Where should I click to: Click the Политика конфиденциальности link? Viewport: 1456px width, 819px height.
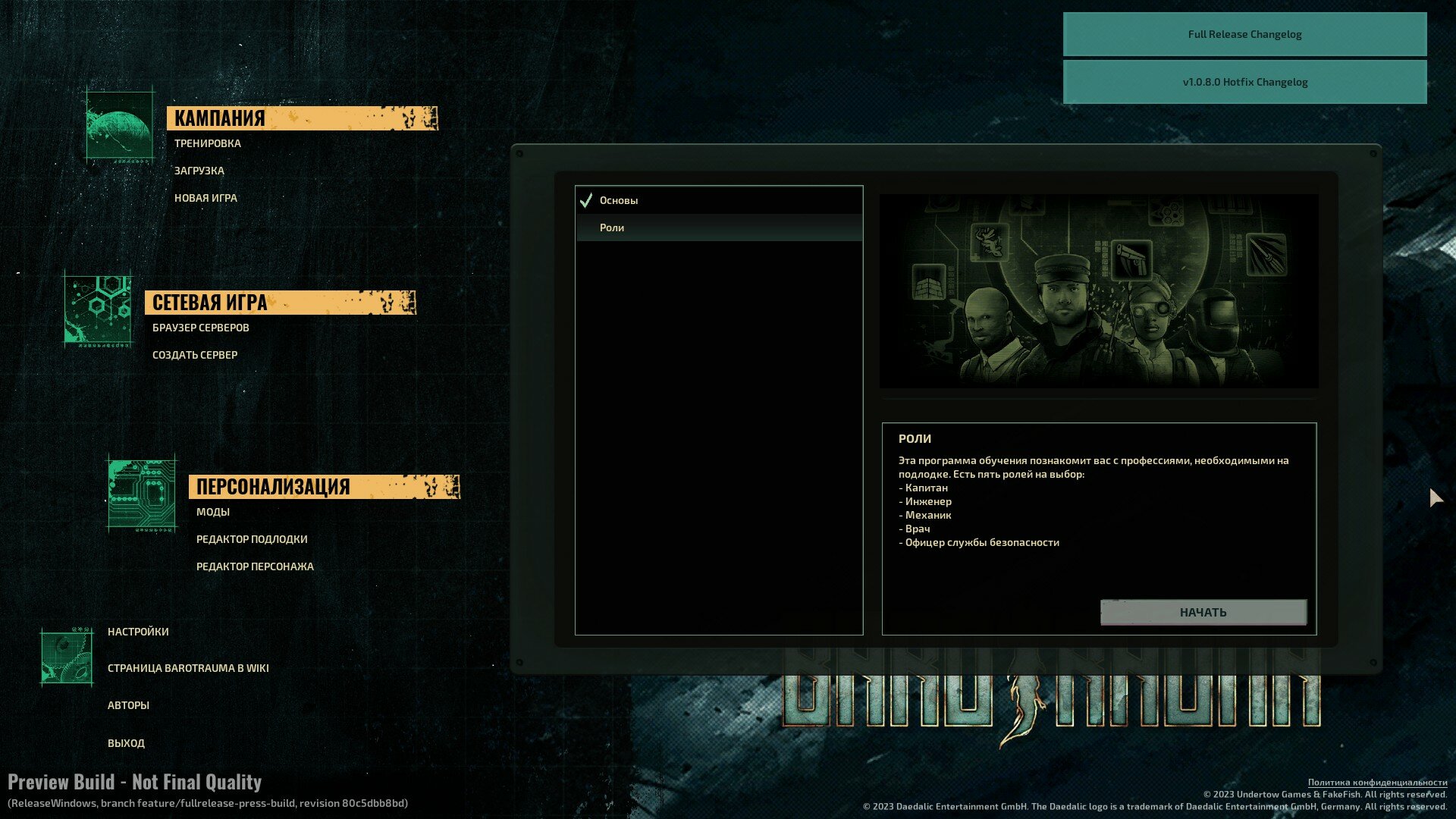[x=1377, y=782]
